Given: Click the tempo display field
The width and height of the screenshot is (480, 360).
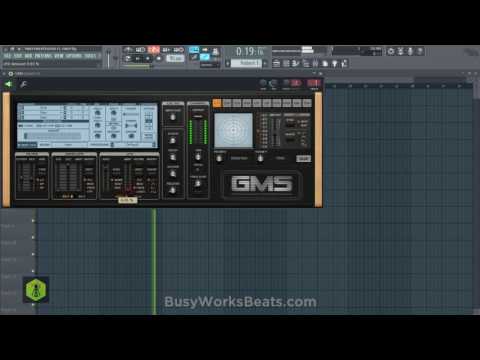Looking at the screenshot, I should (x=175, y=59).
